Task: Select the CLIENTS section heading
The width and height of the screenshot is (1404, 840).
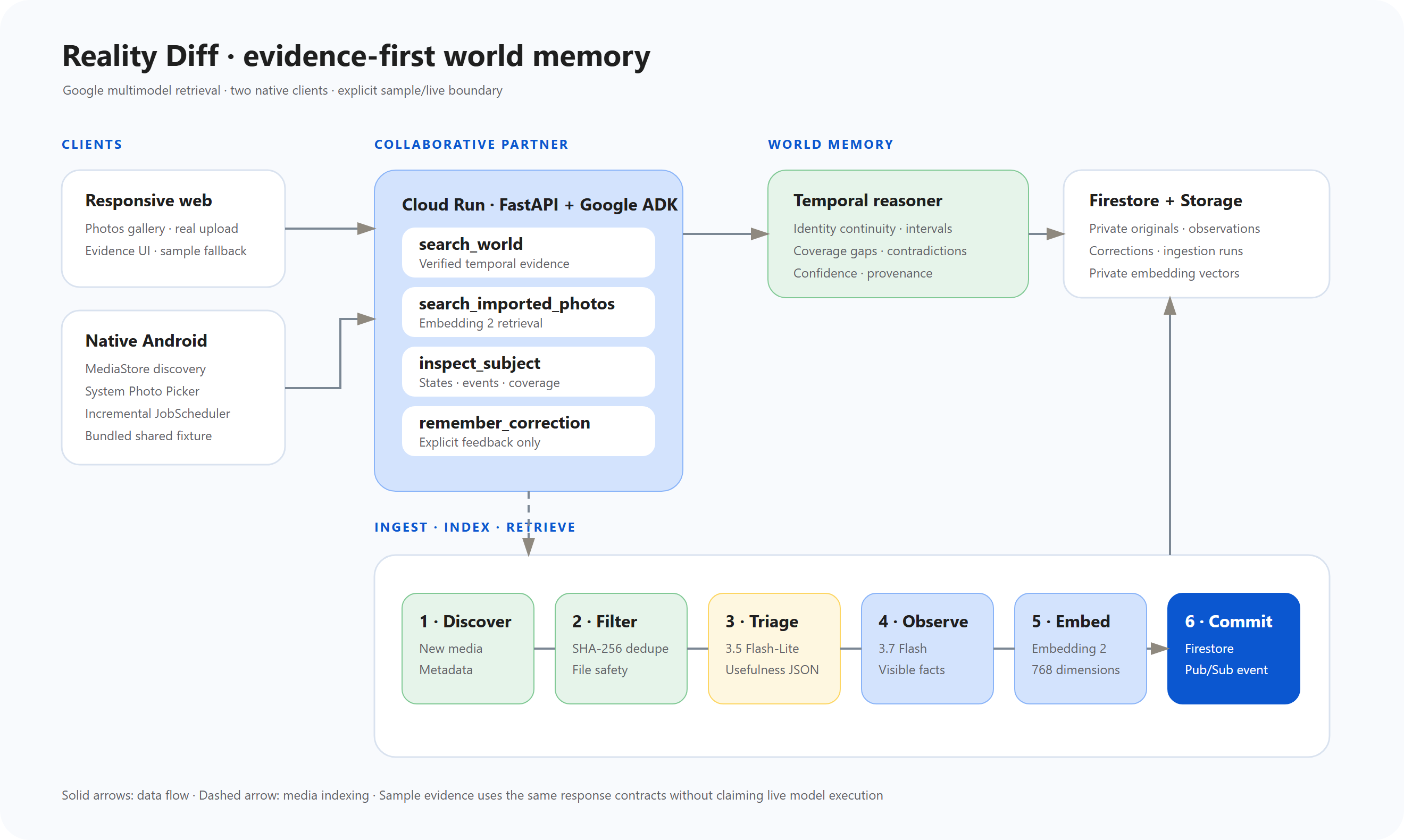Action: [x=91, y=144]
